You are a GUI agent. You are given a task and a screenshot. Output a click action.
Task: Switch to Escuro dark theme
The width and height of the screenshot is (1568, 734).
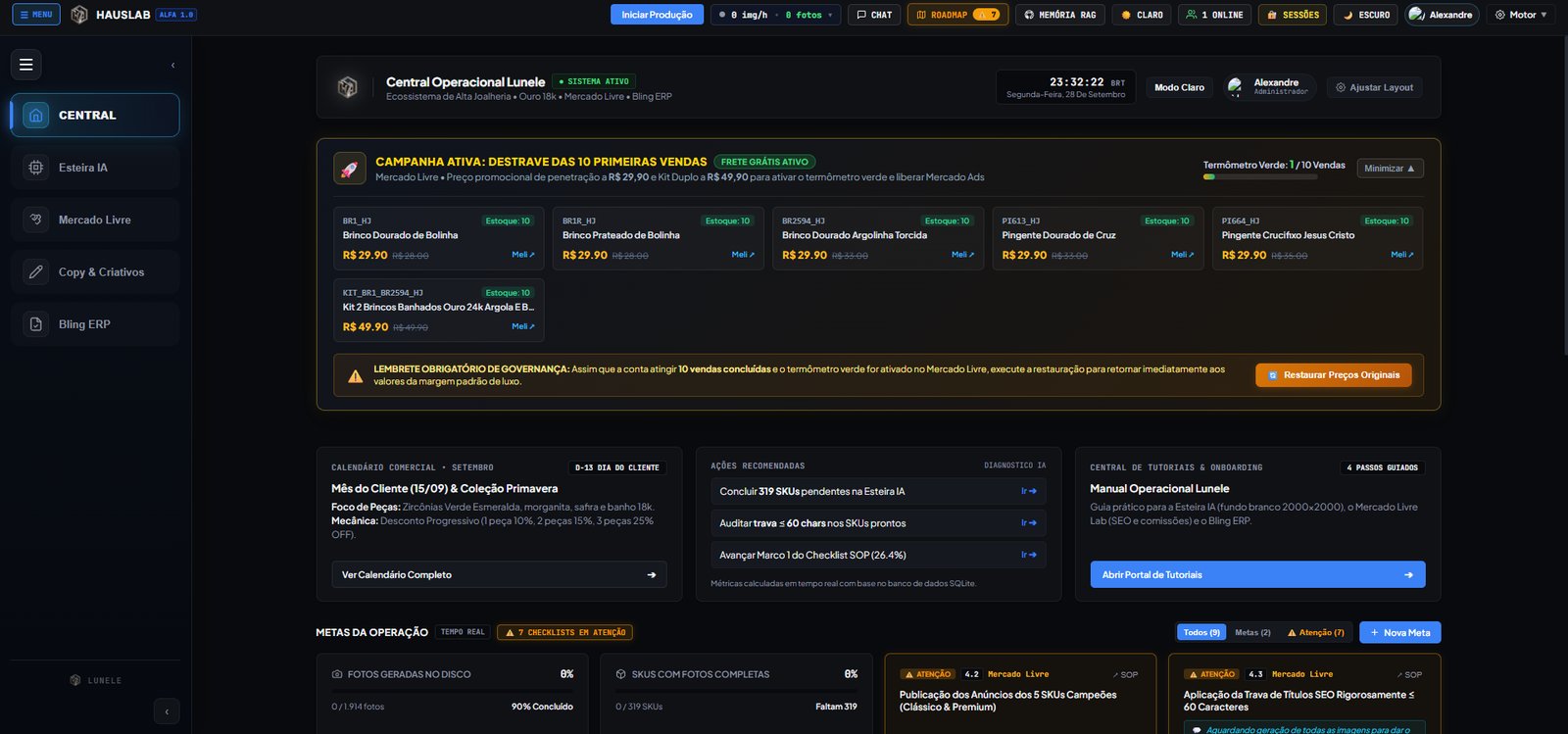click(1365, 15)
